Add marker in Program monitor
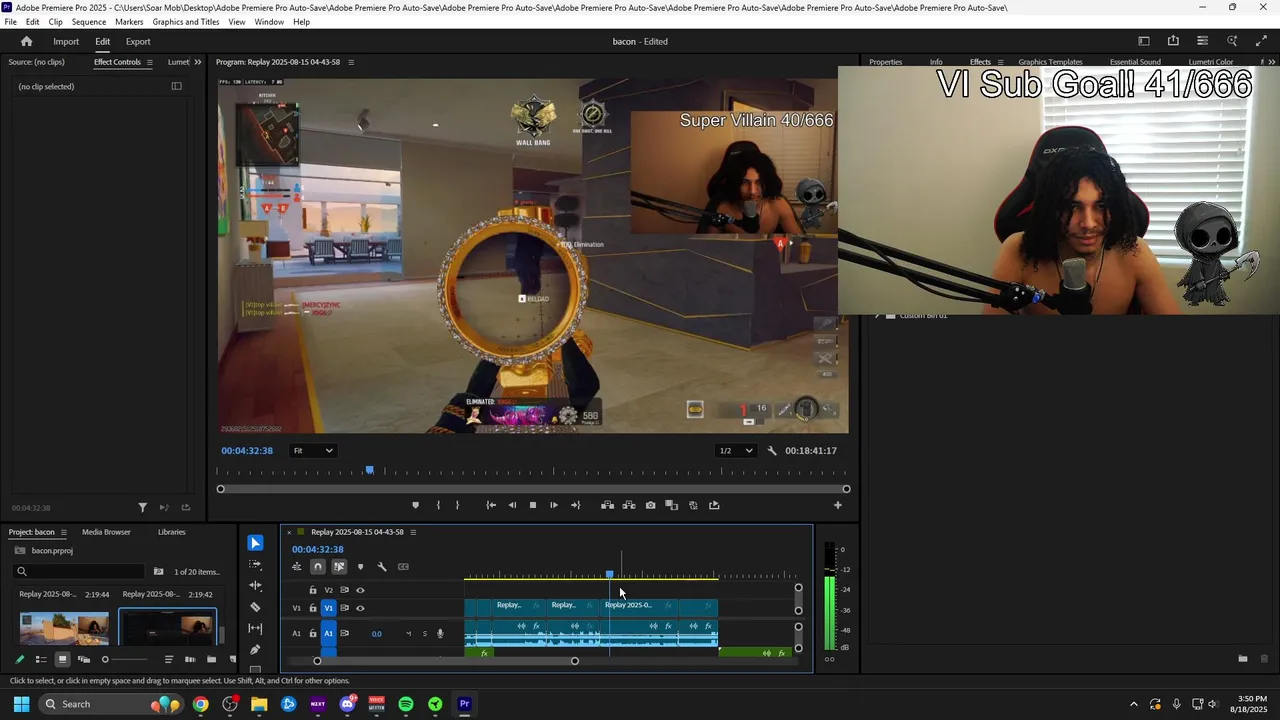This screenshot has height=720, width=1280. click(416, 505)
